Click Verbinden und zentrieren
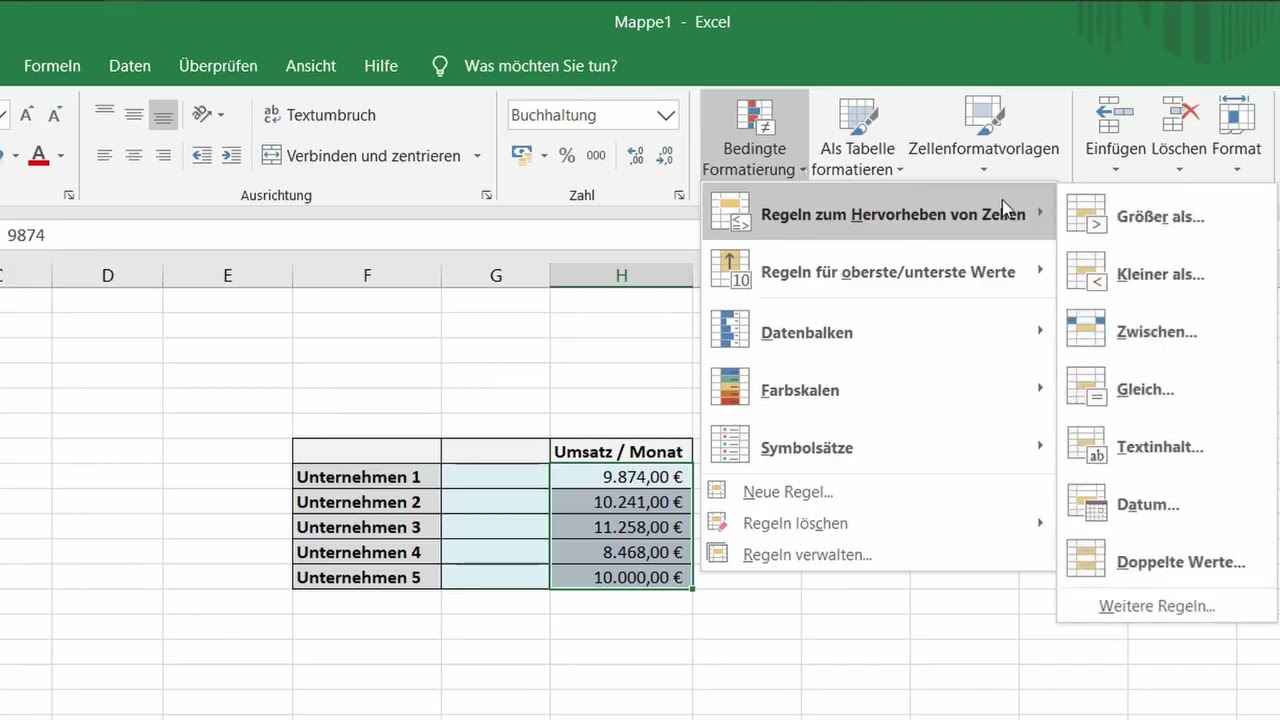 click(362, 156)
